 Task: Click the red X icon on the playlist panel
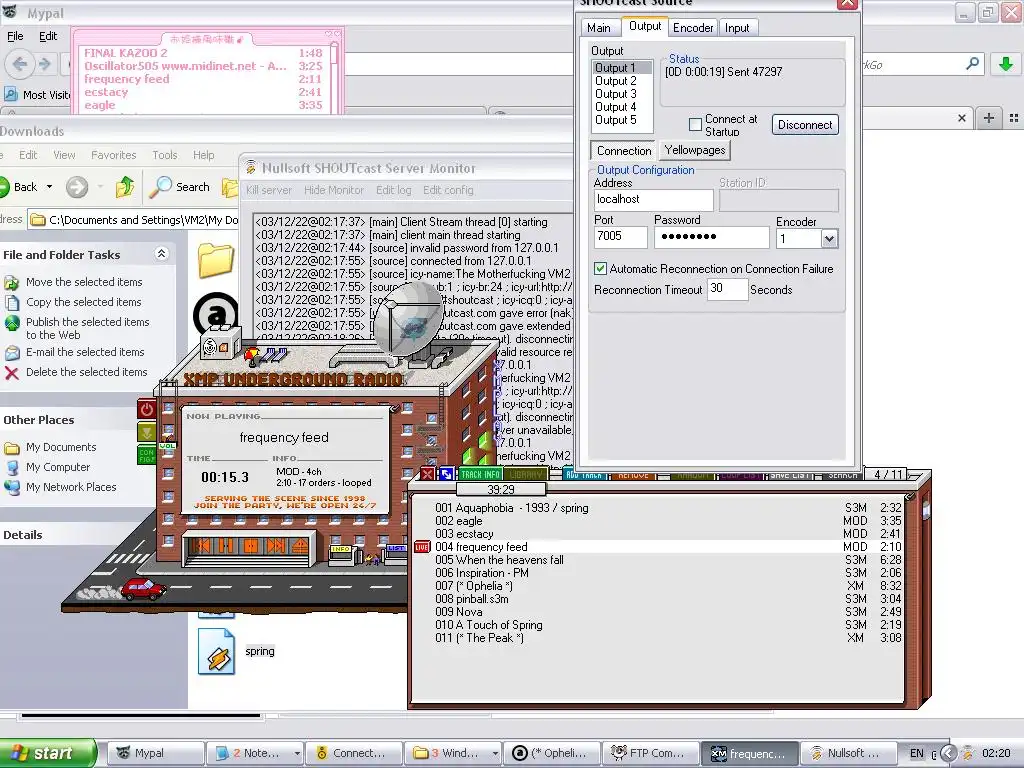pos(427,474)
